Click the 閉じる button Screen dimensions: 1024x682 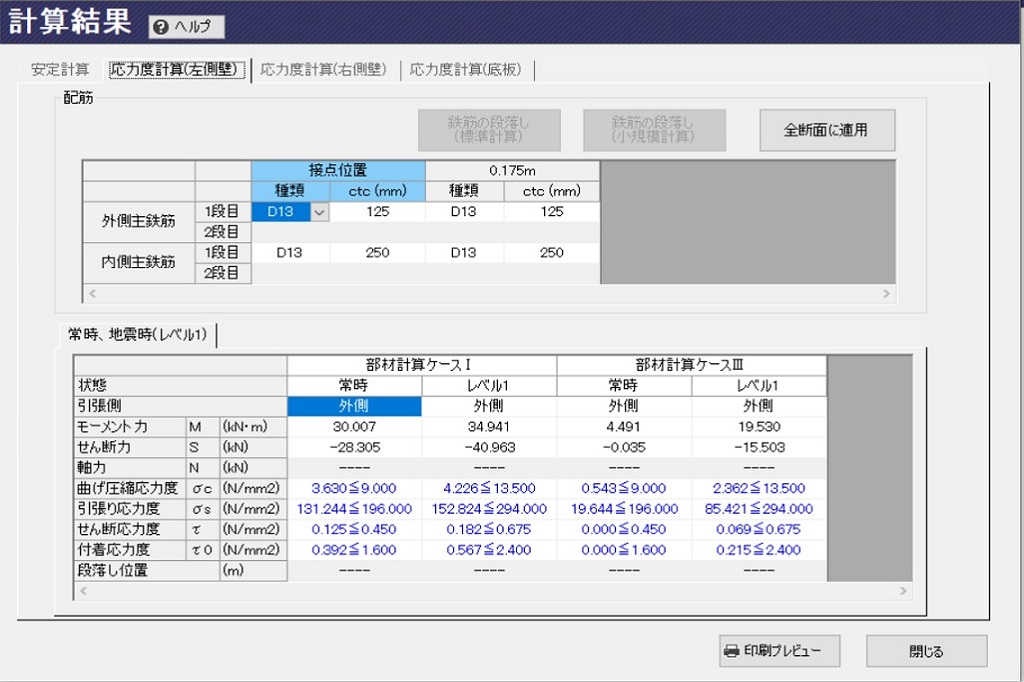[x=926, y=651]
